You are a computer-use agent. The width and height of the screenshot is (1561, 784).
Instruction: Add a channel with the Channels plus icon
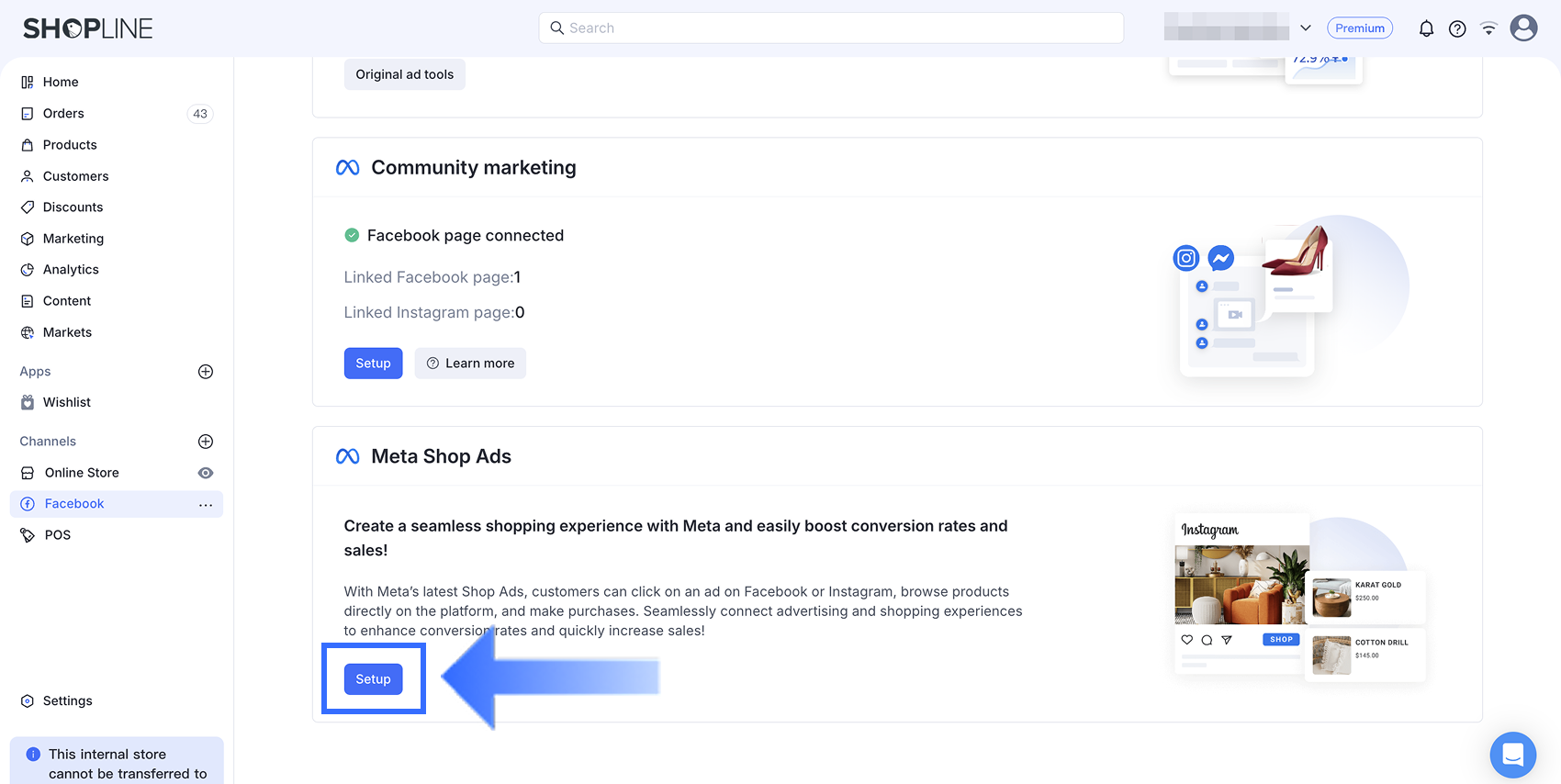coord(206,442)
